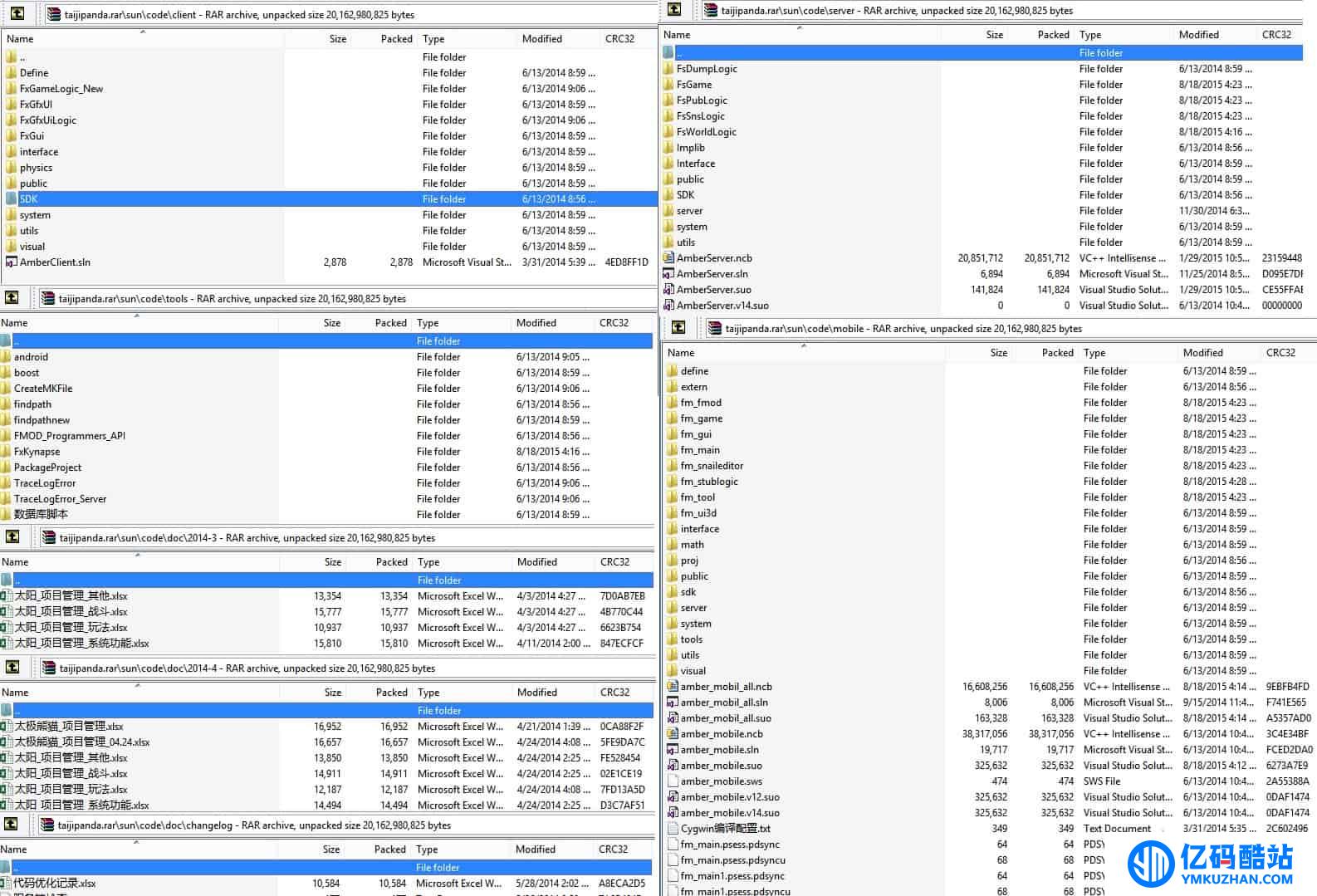
Task: Click the tools archive path field
Action: click(346, 299)
